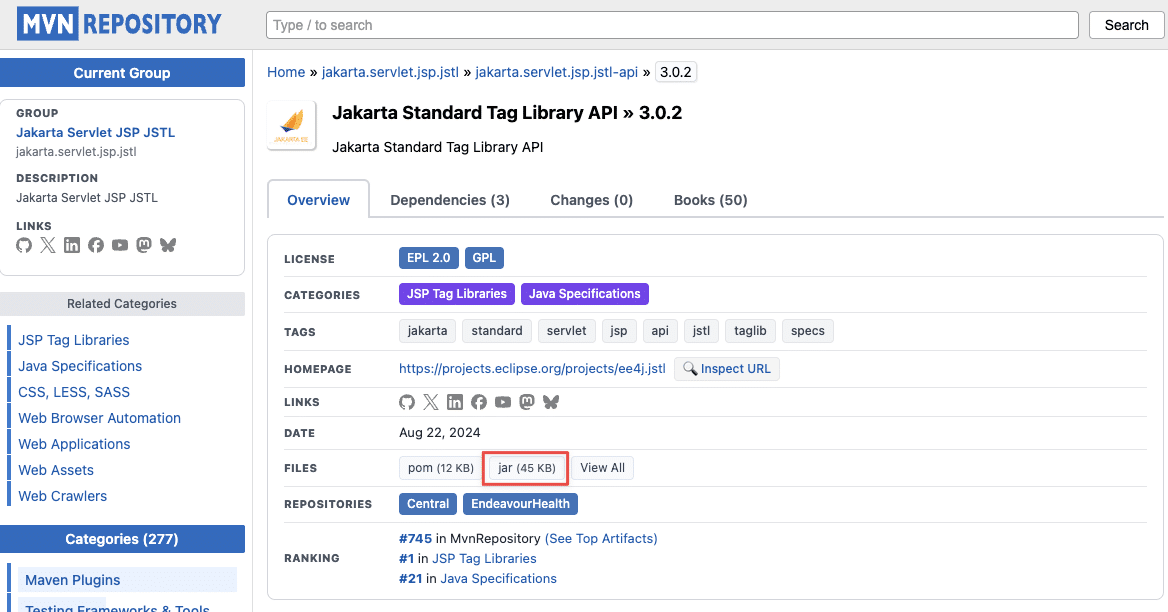The width and height of the screenshot is (1168, 612).
Task: Open GitHub icon in Current Group sidebar
Action: [24, 245]
